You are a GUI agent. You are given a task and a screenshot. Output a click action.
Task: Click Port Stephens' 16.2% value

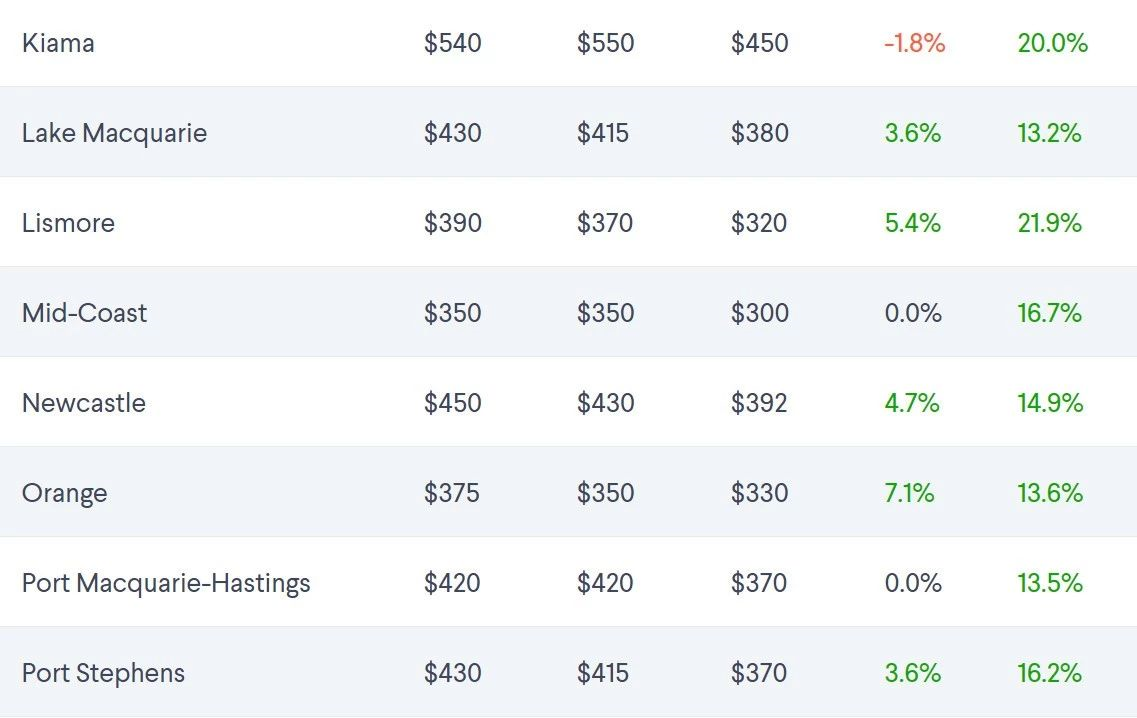[x=1050, y=673]
